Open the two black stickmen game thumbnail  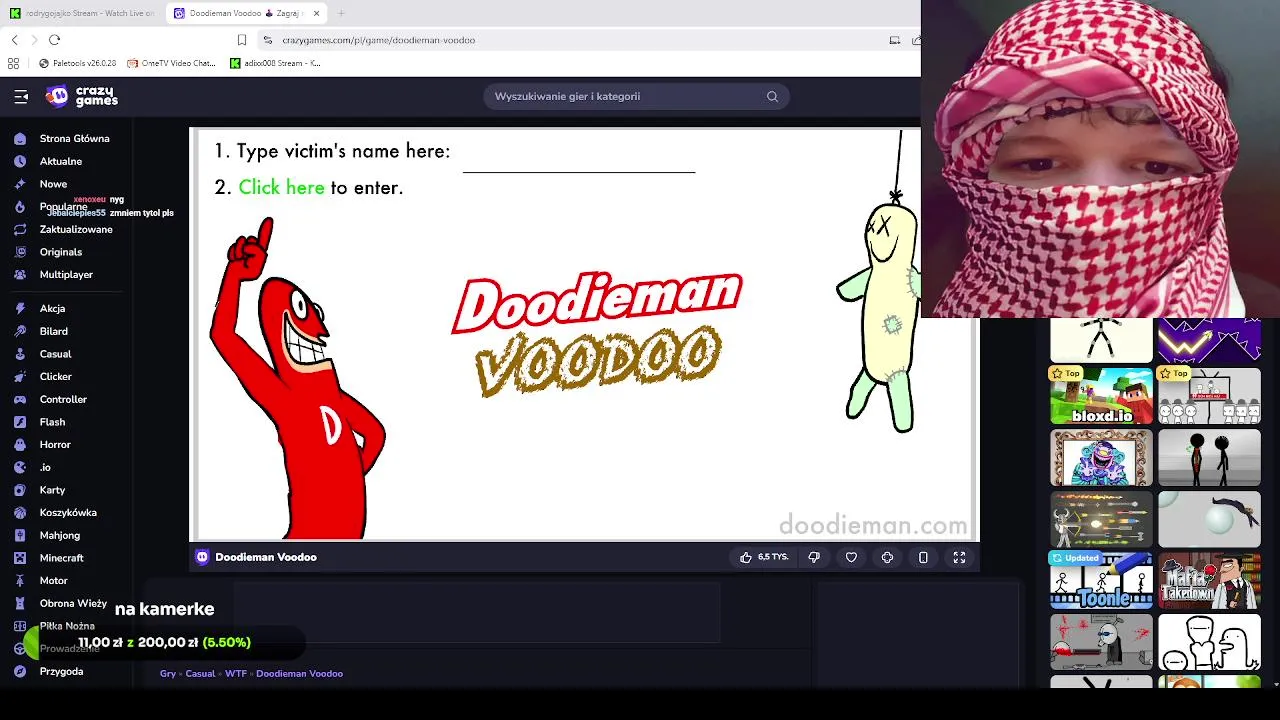pyautogui.click(x=1209, y=458)
